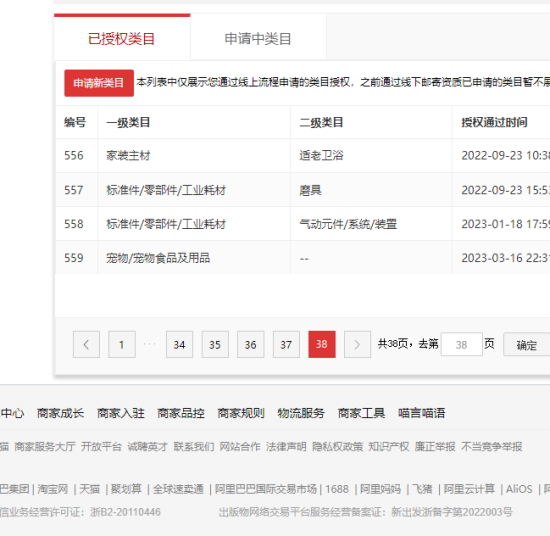Screen dimensions: 550x536
Task: Jump to page 1
Action: pyautogui.click(x=122, y=344)
